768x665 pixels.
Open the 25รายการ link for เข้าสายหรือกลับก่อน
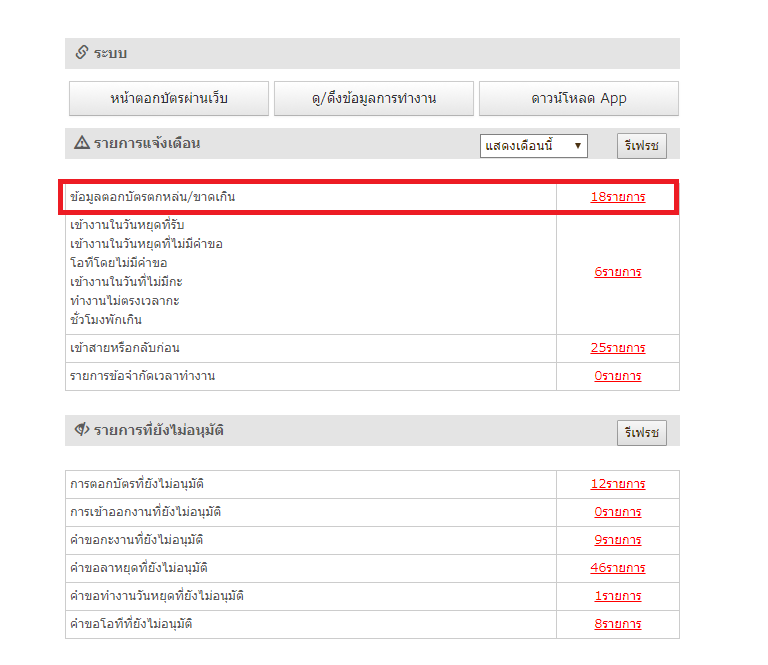(617, 348)
